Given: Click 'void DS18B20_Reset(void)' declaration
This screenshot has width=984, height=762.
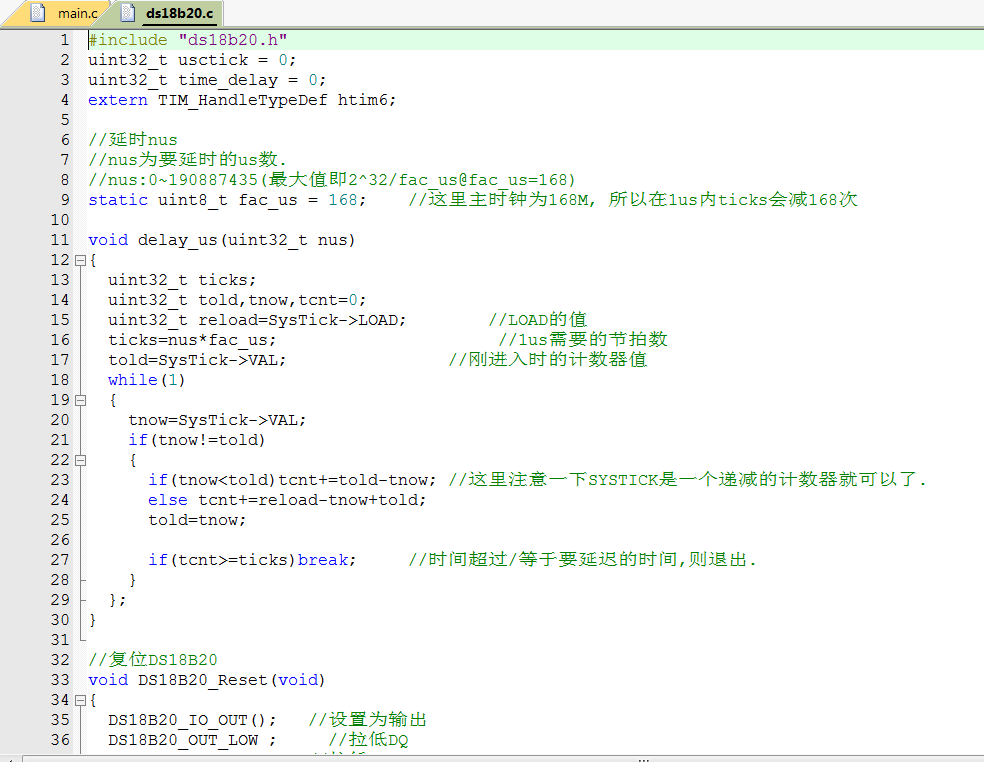Looking at the screenshot, I should 206,680.
